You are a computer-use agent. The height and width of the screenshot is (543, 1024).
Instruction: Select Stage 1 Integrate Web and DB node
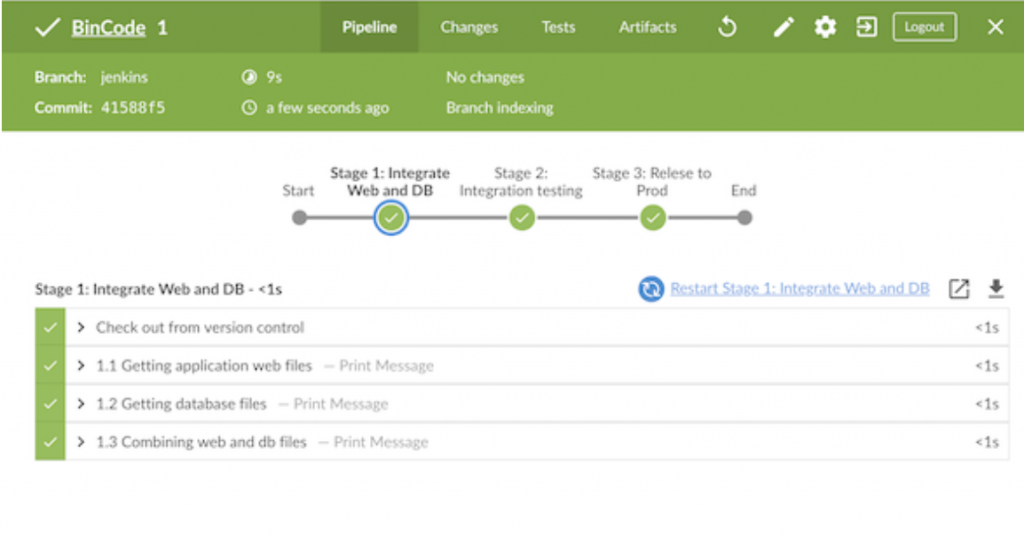pyautogui.click(x=391, y=218)
